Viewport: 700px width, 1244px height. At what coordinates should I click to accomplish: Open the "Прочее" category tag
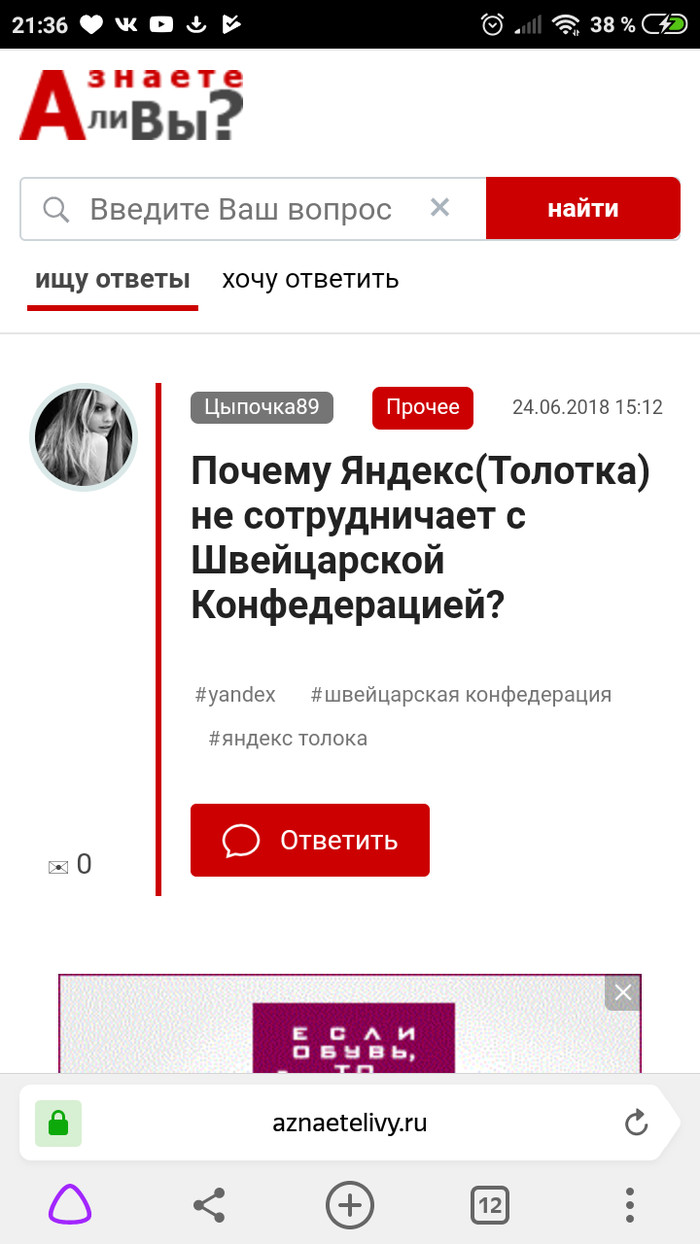click(x=422, y=407)
